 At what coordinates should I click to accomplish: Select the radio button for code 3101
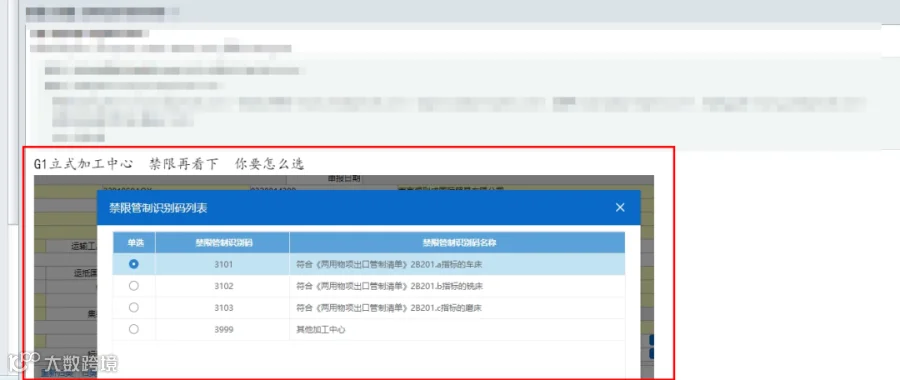pos(134,264)
